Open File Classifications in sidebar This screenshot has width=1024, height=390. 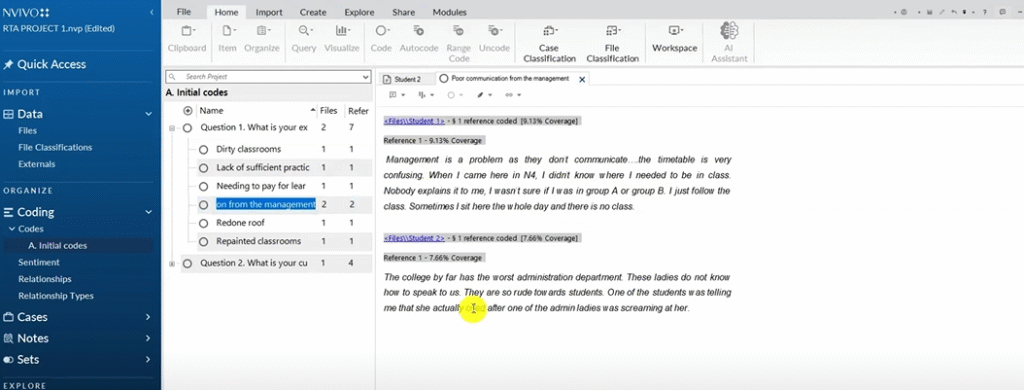pos(55,148)
